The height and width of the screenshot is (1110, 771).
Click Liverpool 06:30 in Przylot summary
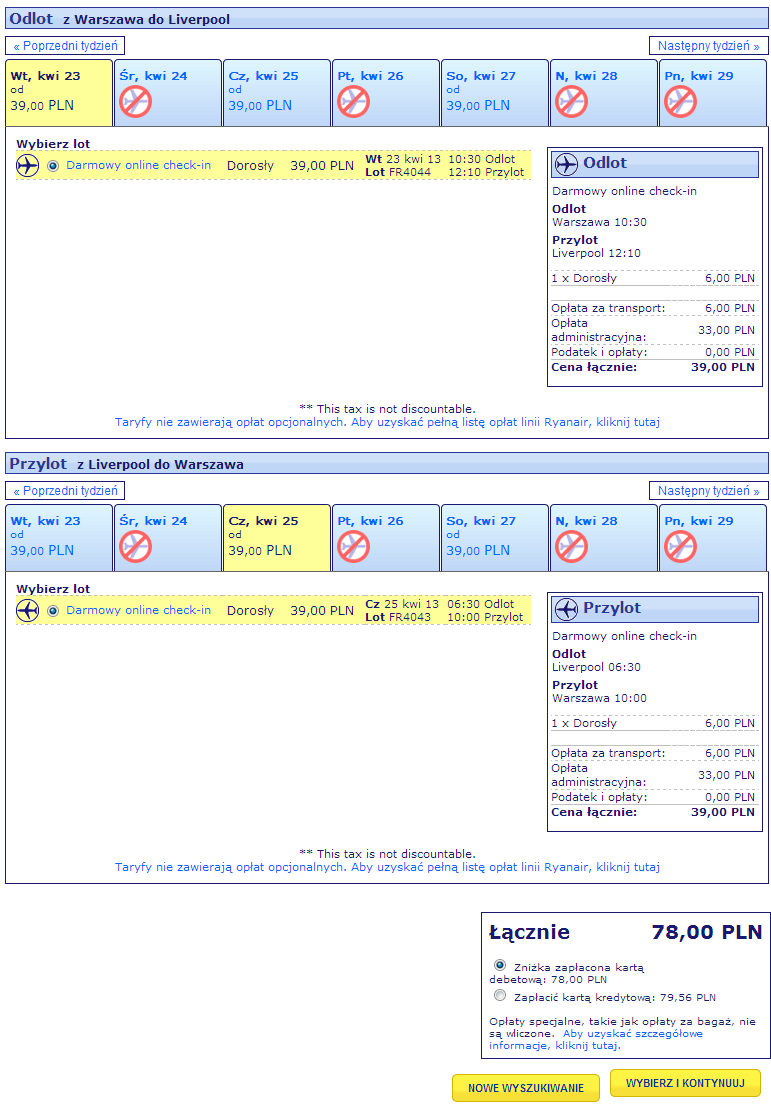(x=596, y=668)
